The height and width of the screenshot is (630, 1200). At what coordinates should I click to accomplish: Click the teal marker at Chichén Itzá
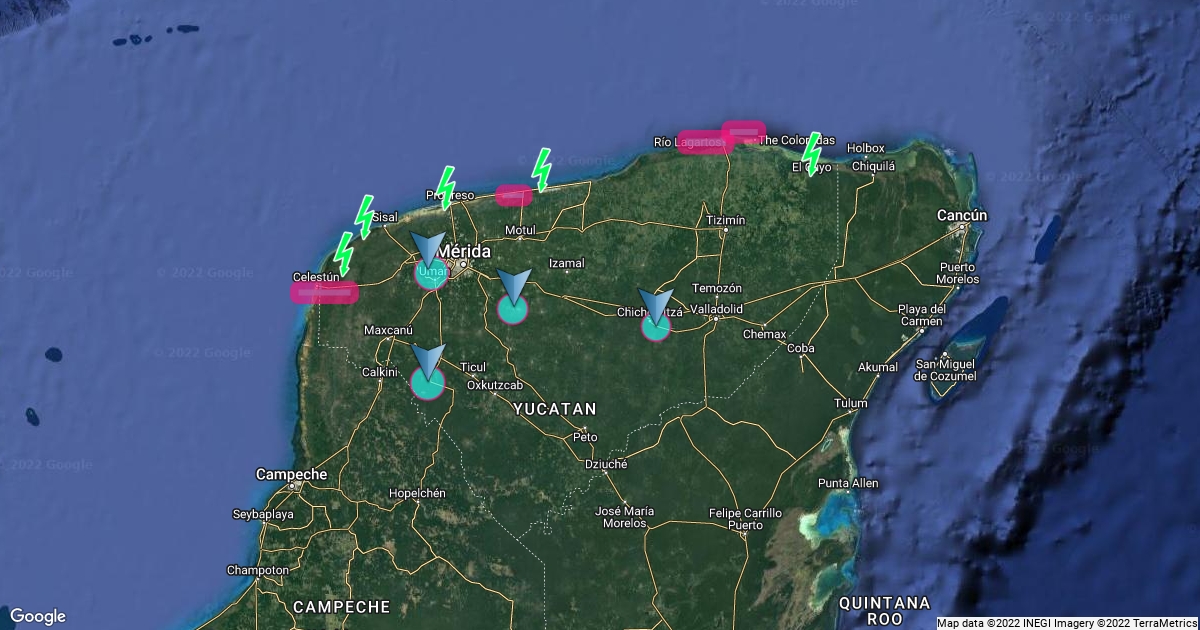pyautogui.click(x=656, y=326)
